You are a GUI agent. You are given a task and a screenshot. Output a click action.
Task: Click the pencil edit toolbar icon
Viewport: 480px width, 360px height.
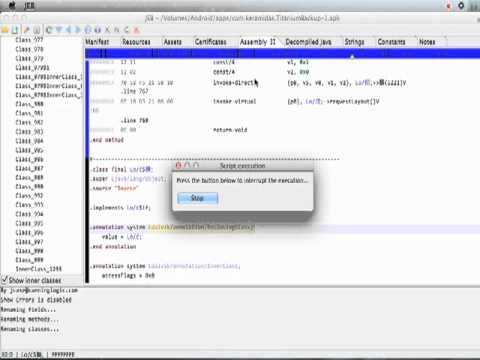(27, 30)
